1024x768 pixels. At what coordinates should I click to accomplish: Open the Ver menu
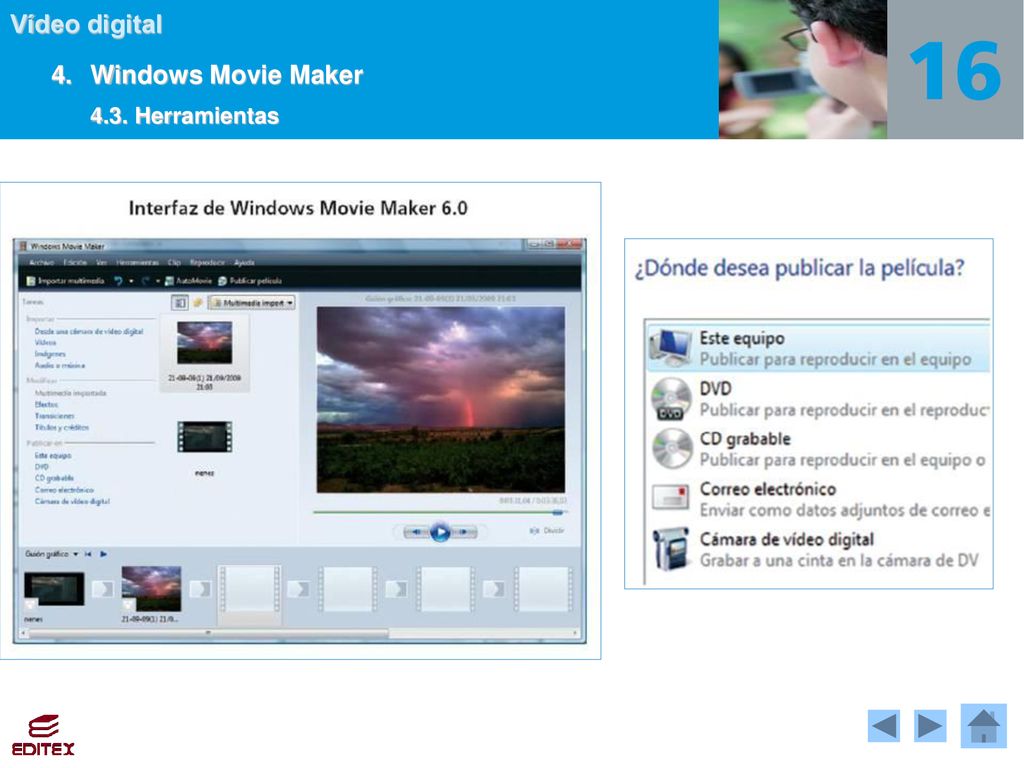(101, 263)
